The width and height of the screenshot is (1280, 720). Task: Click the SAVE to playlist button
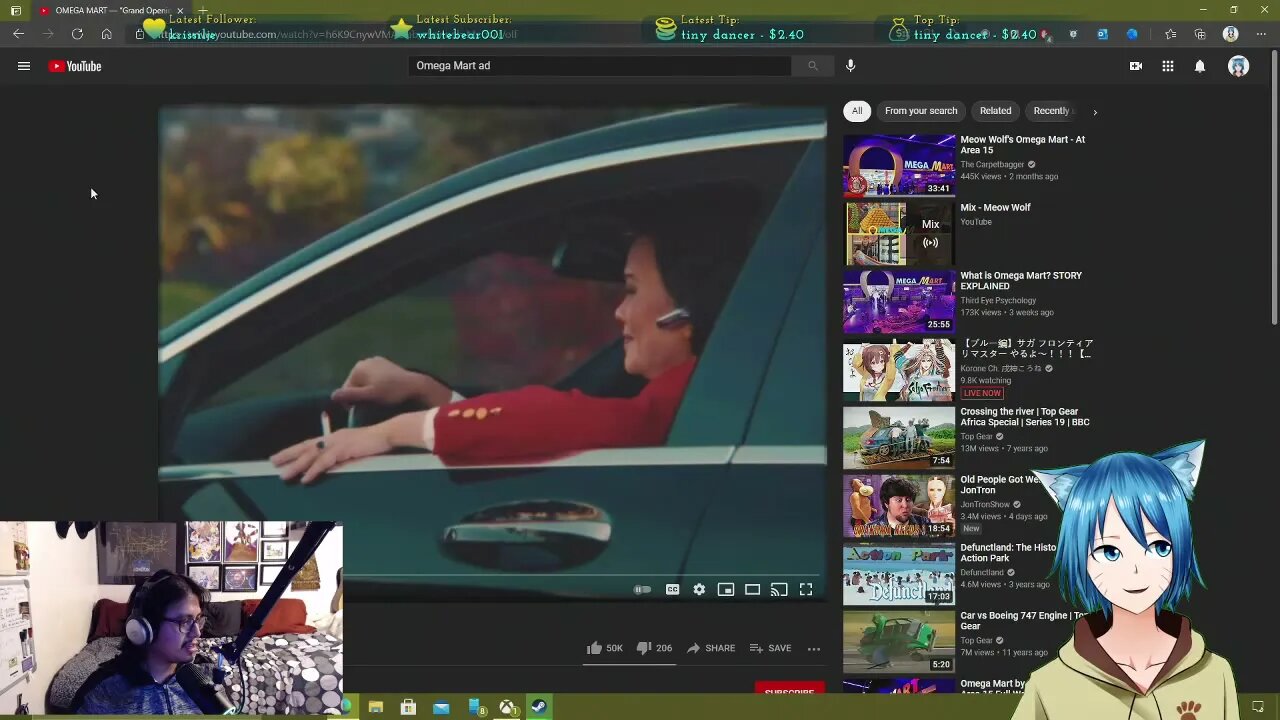[x=770, y=648]
